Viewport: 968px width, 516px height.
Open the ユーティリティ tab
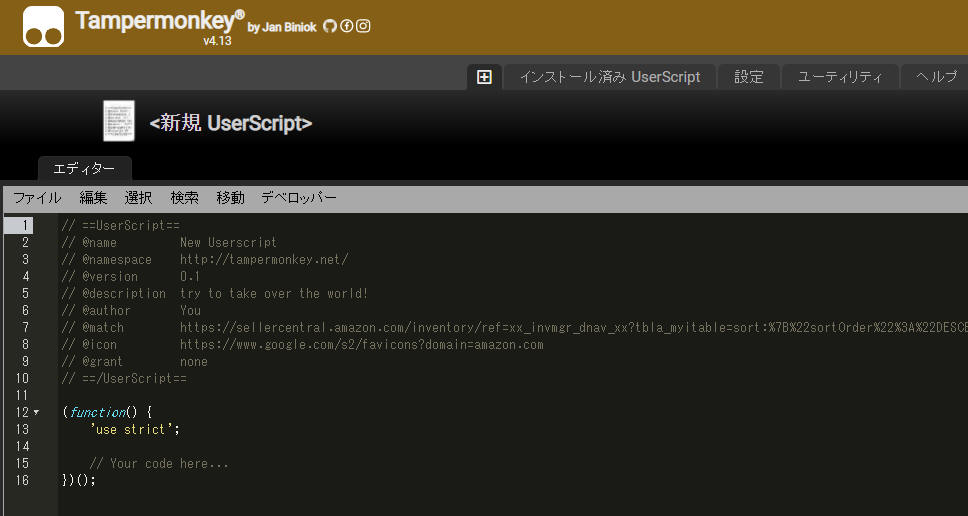[840, 77]
